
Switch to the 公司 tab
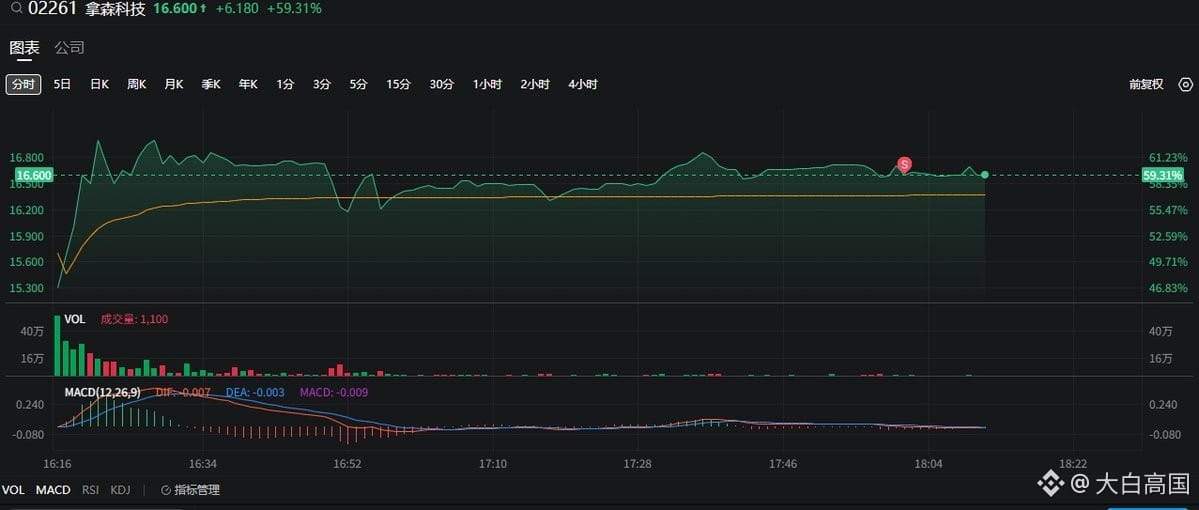pos(70,47)
